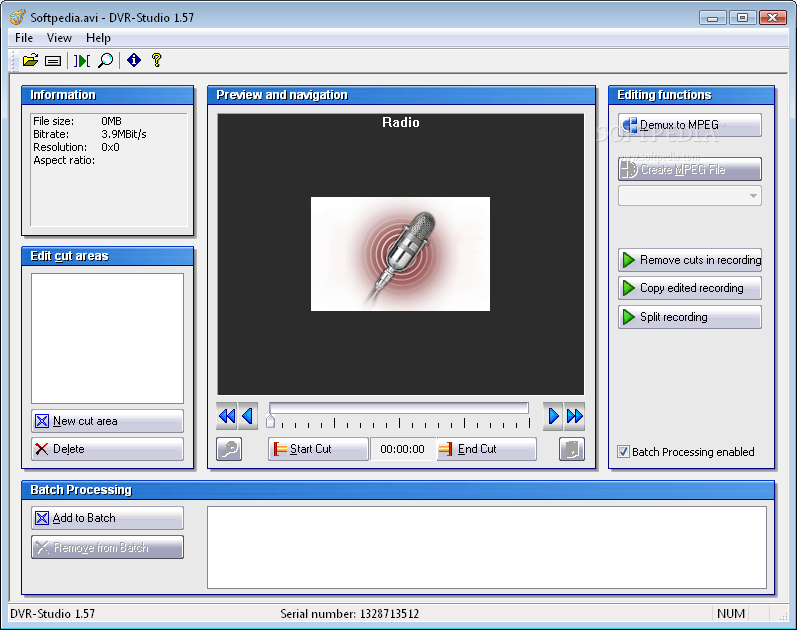The image size is (797, 630).
Task: Click the Start Cut button
Action: tap(318, 449)
